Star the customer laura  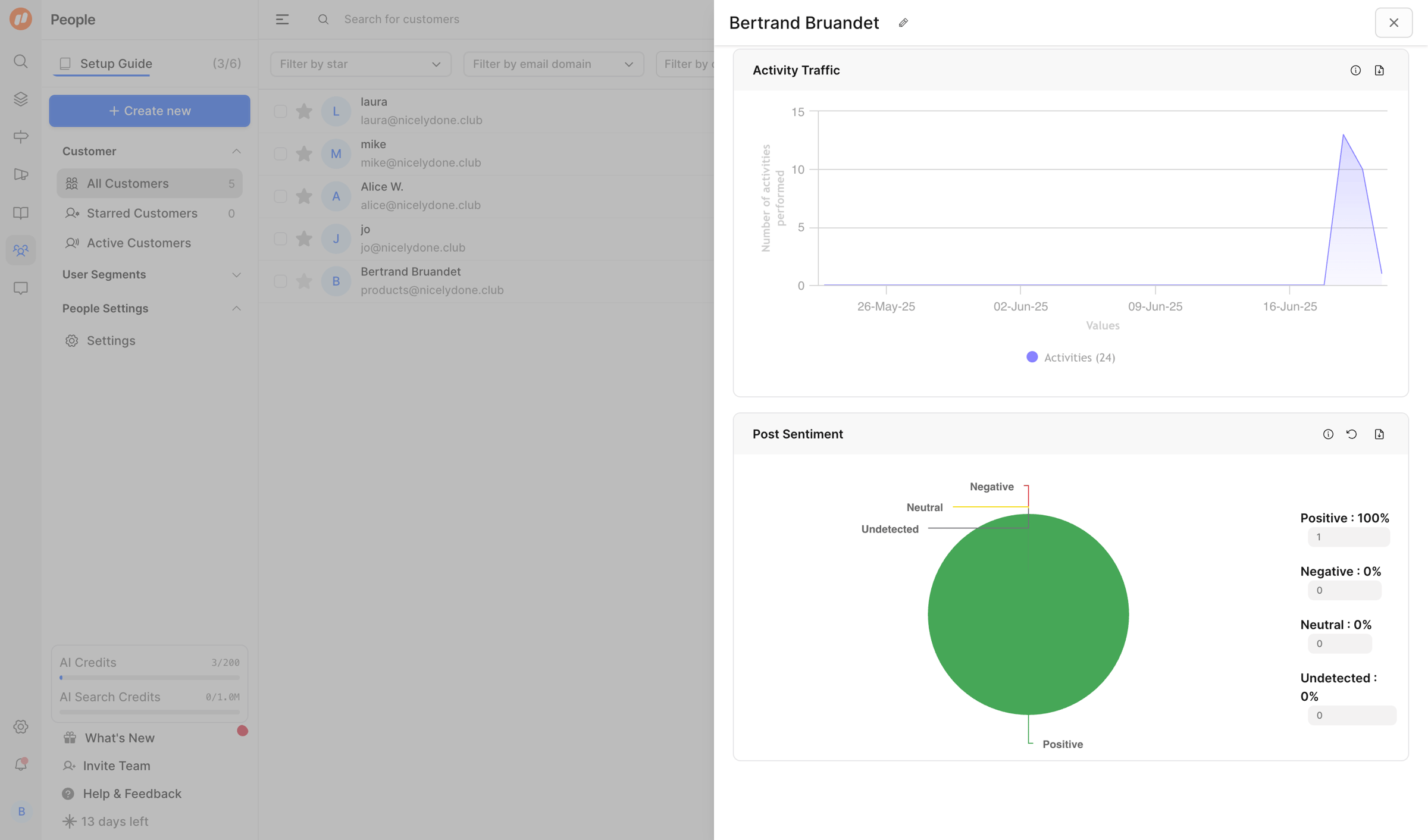coord(304,111)
